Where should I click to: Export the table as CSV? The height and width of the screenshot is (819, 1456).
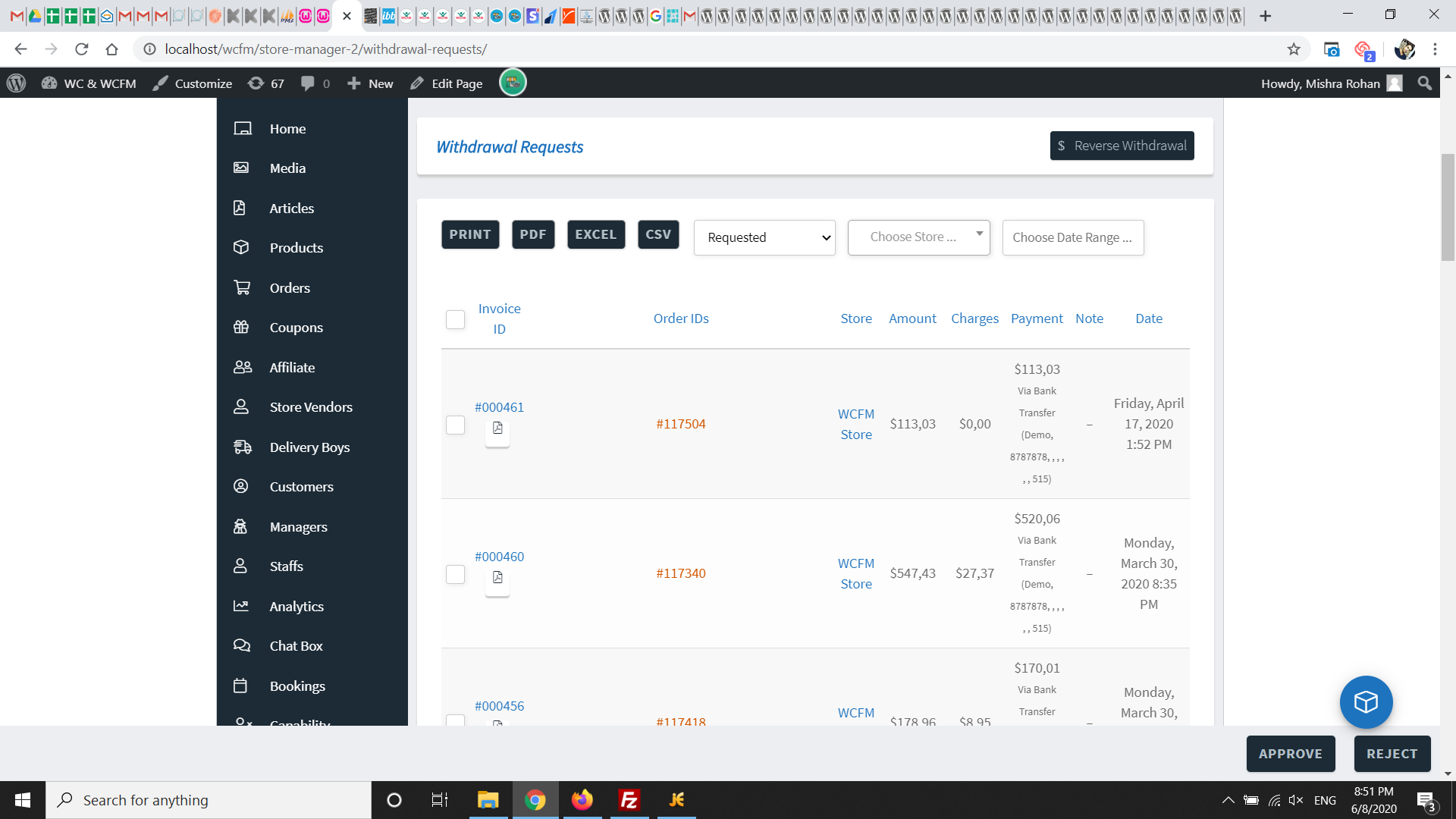(658, 234)
